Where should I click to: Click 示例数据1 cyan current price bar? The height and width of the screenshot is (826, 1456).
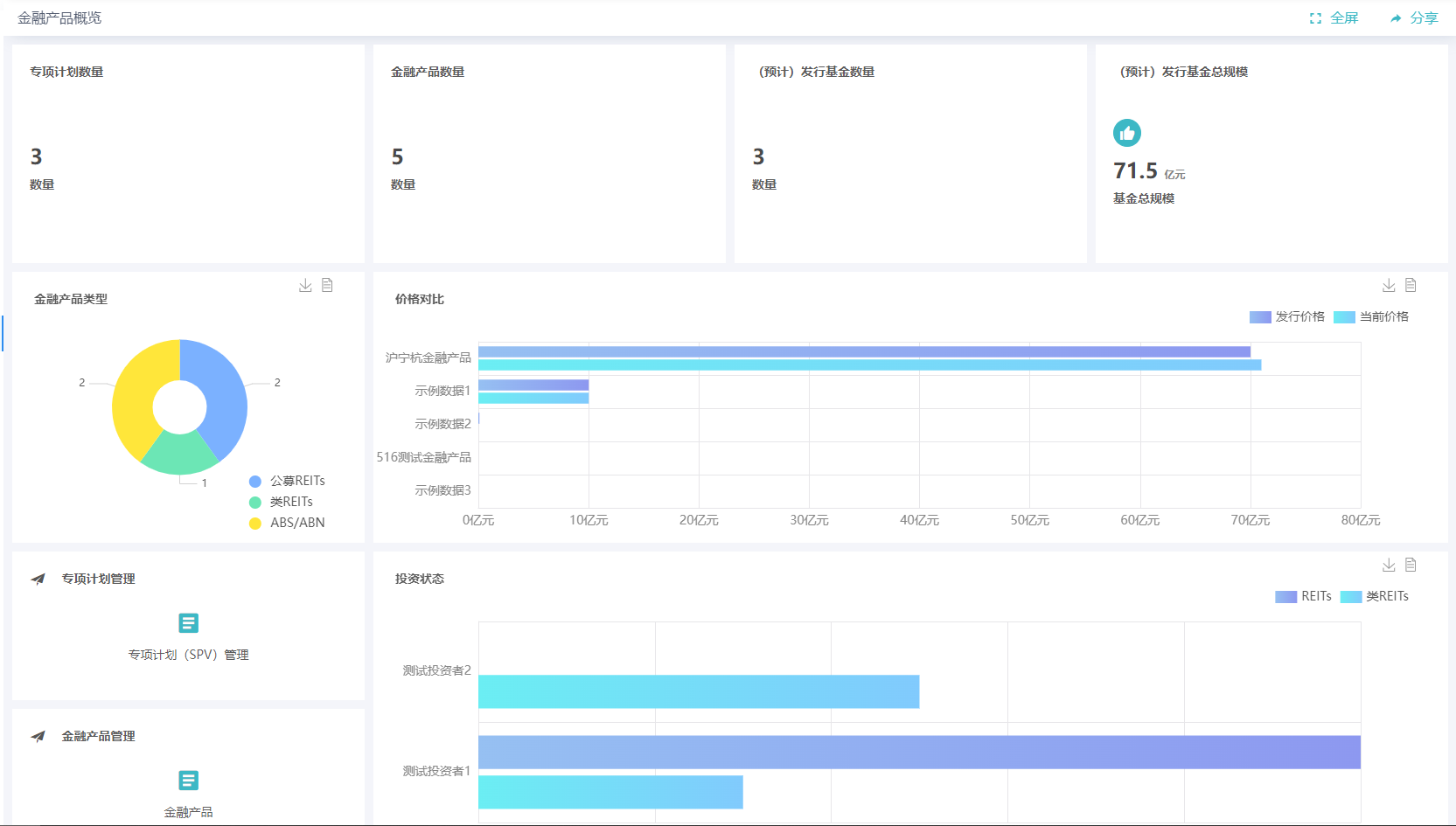coord(533,398)
